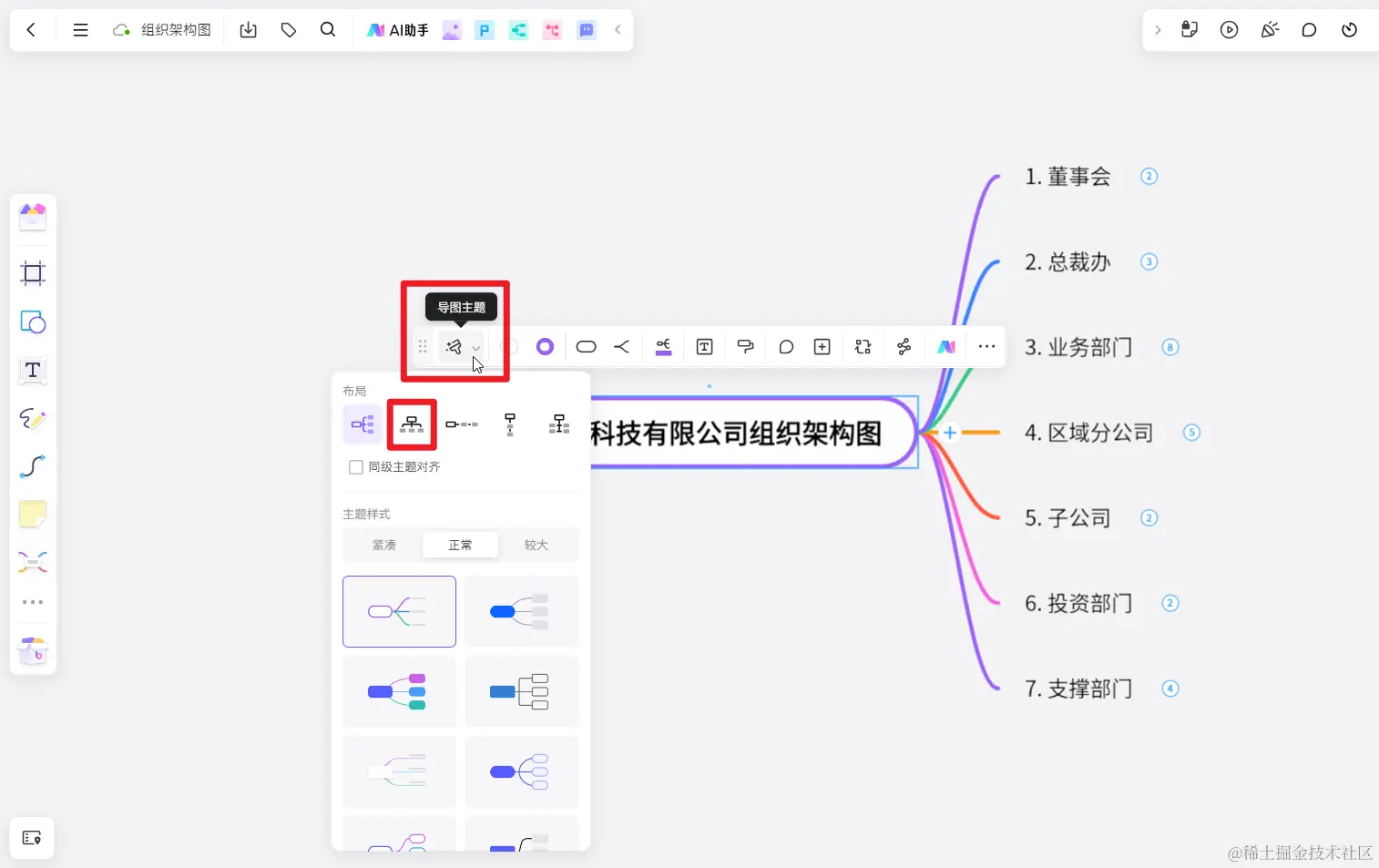The width and height of the screenshot is (1379, 868).
Task: Expand the mind map theme style dropdown
Action: click(x=475, y=346)
